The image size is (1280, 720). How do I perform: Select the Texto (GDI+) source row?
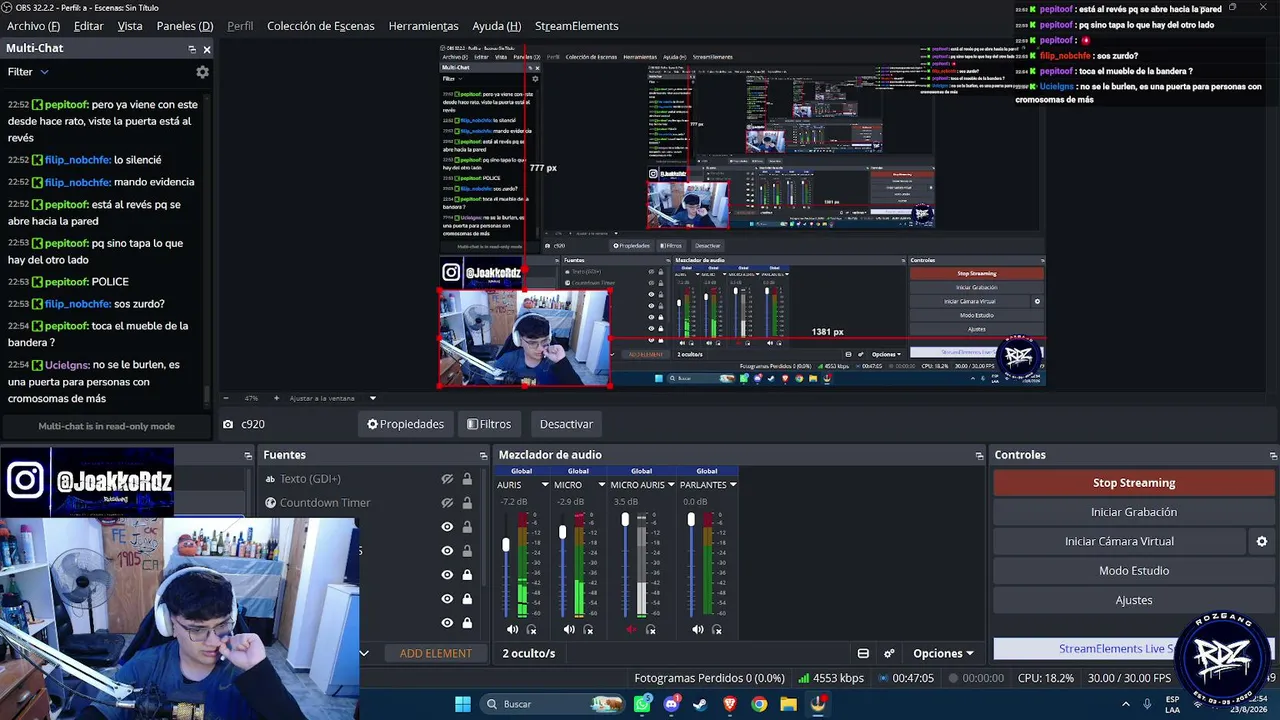coord(370,479)
